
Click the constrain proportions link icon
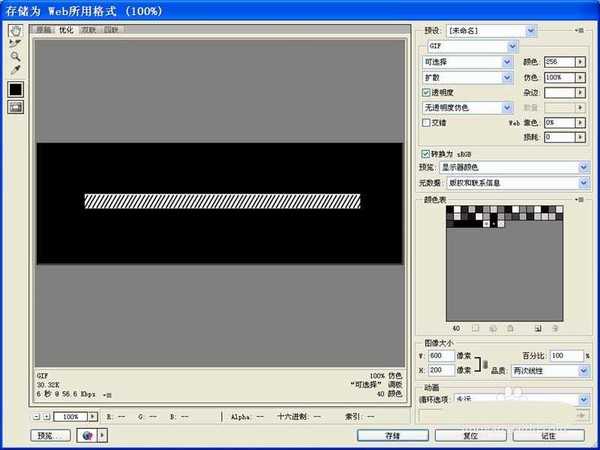pyautogui.click(x=485, y=362)
